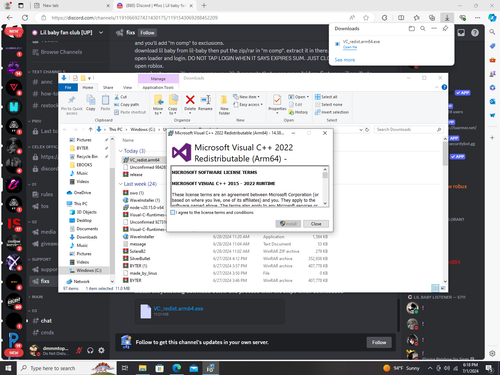Click Select none in the ribbon
The image size is (500, 375).
[328, 104]
